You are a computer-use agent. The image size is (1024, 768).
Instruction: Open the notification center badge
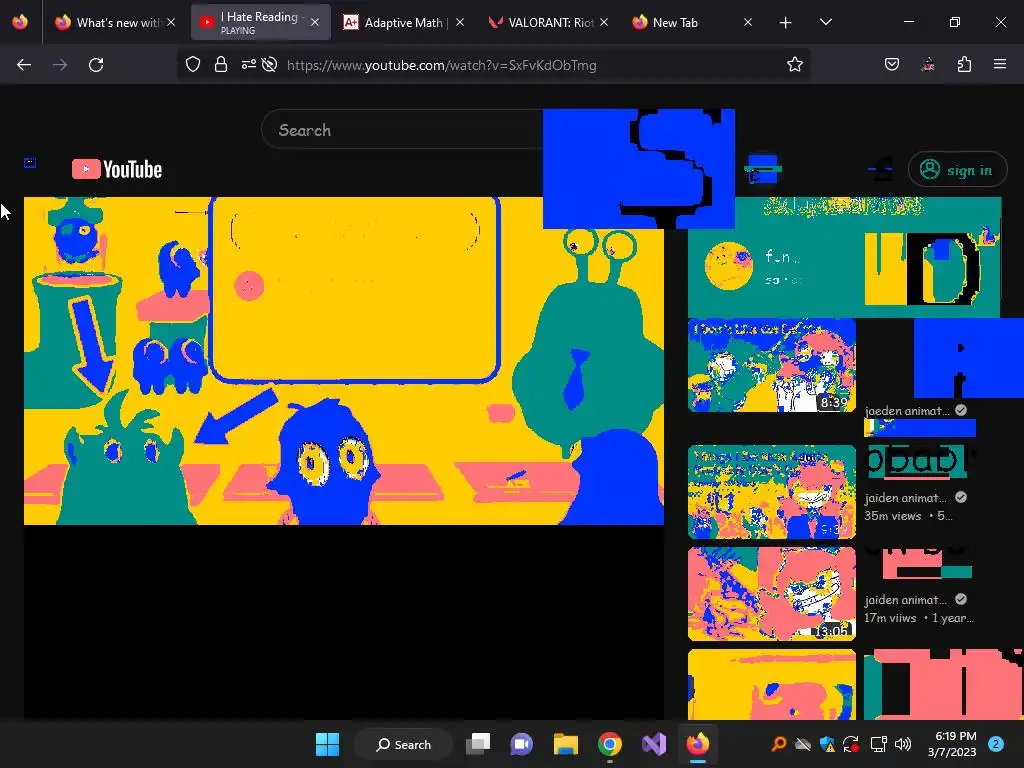pos(996,744)
